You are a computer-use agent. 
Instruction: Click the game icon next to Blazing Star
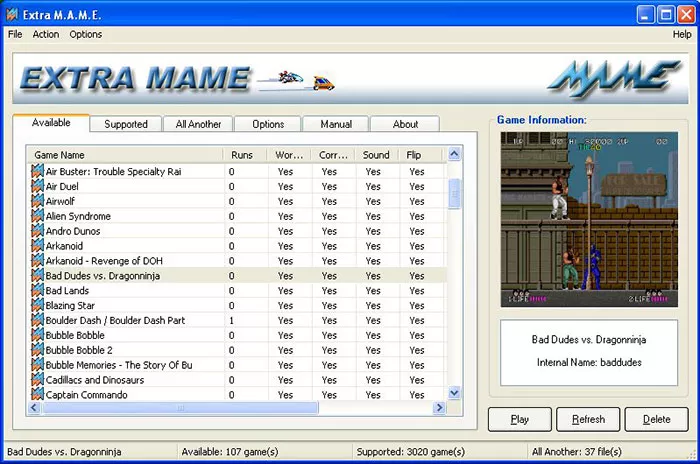38,305
